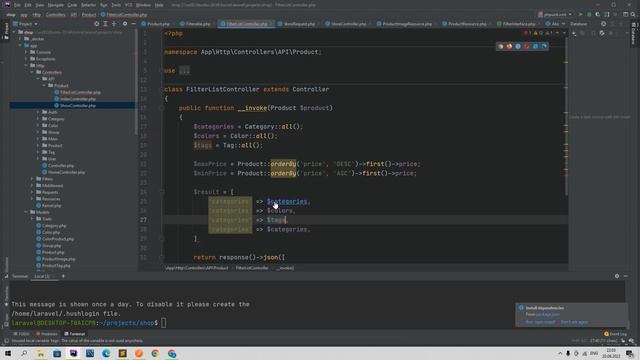Click the Controllers breadcrumb in the navigation bar
Image resolution: width=640 pixels, height=360 pixels.
pos(56,15)
